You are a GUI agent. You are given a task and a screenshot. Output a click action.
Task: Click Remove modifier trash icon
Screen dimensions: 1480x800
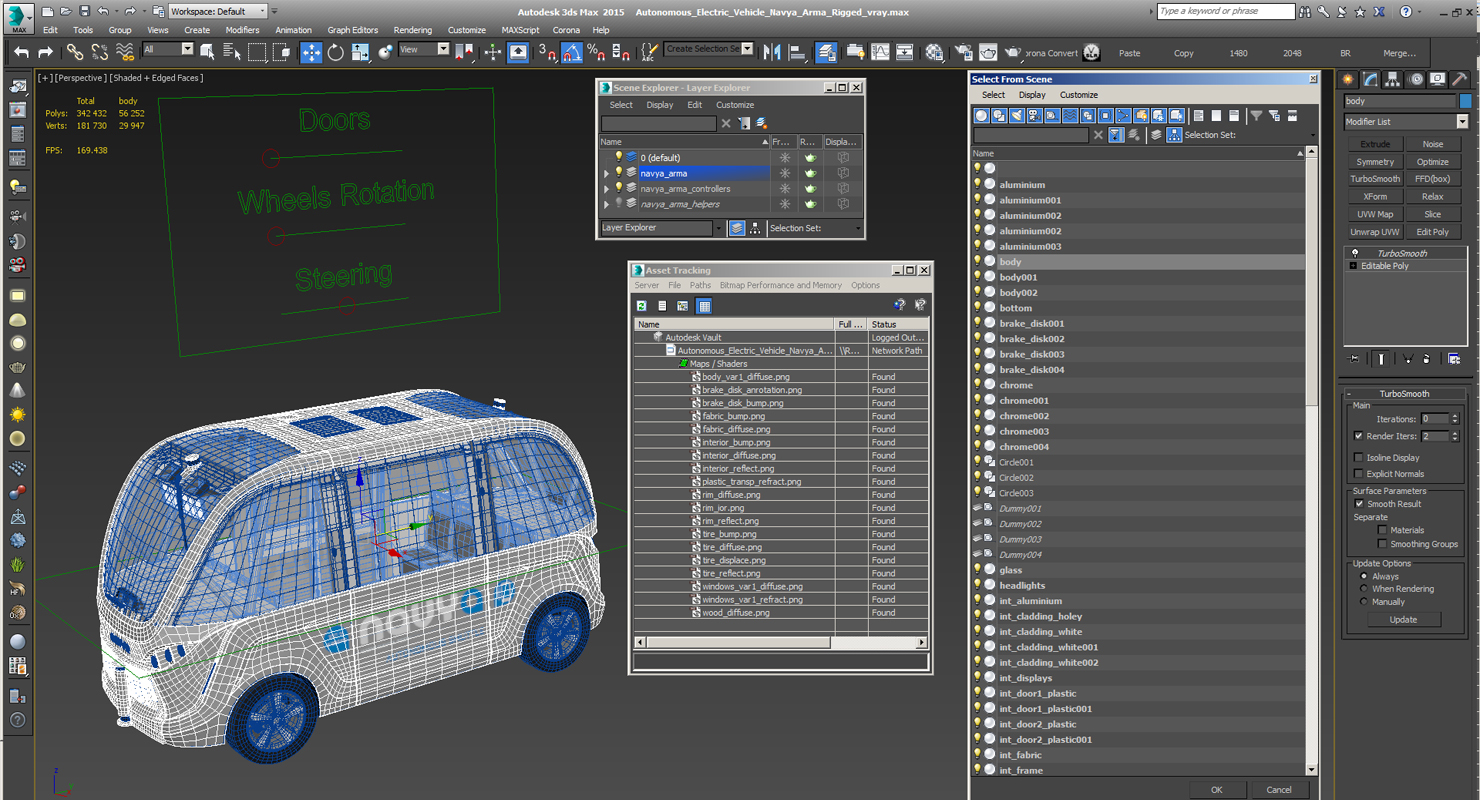tap(1427, 358)
